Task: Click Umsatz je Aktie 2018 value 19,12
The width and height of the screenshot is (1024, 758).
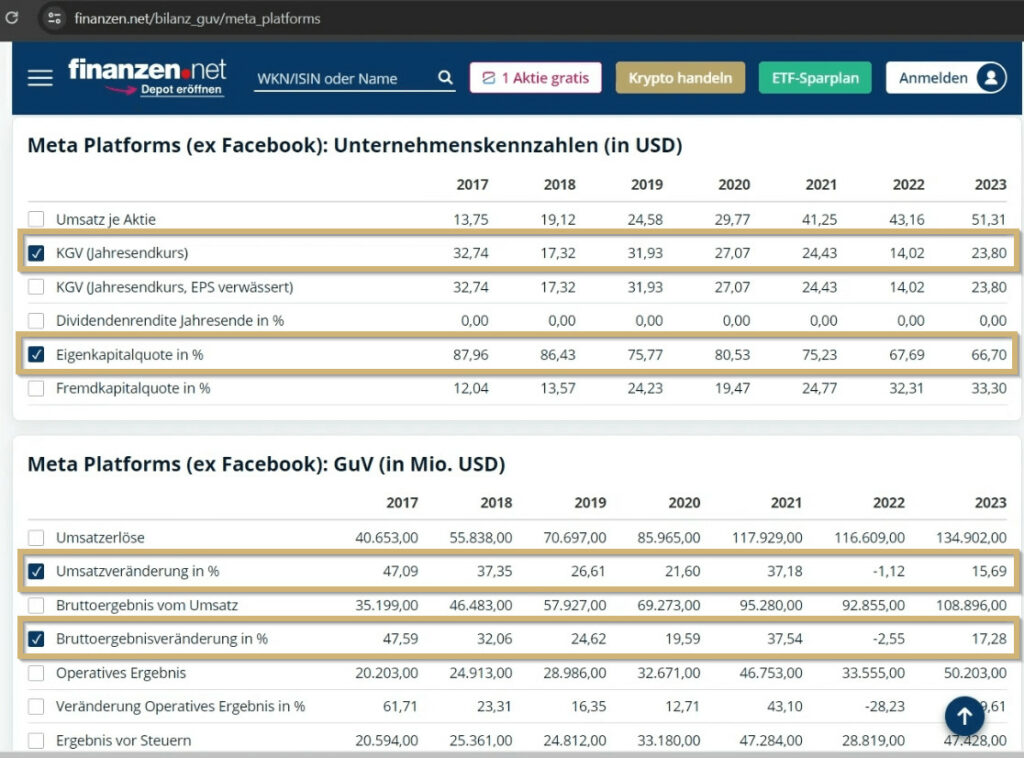Action: click(x=558, y=219)
